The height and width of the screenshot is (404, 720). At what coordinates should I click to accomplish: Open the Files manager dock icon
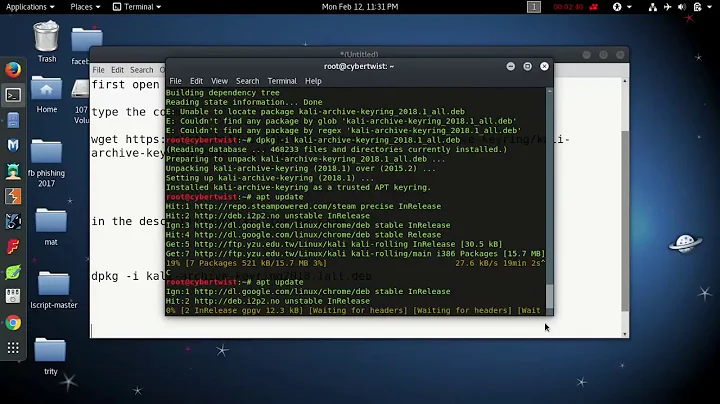pyautogui.click(x=13, y=121)
